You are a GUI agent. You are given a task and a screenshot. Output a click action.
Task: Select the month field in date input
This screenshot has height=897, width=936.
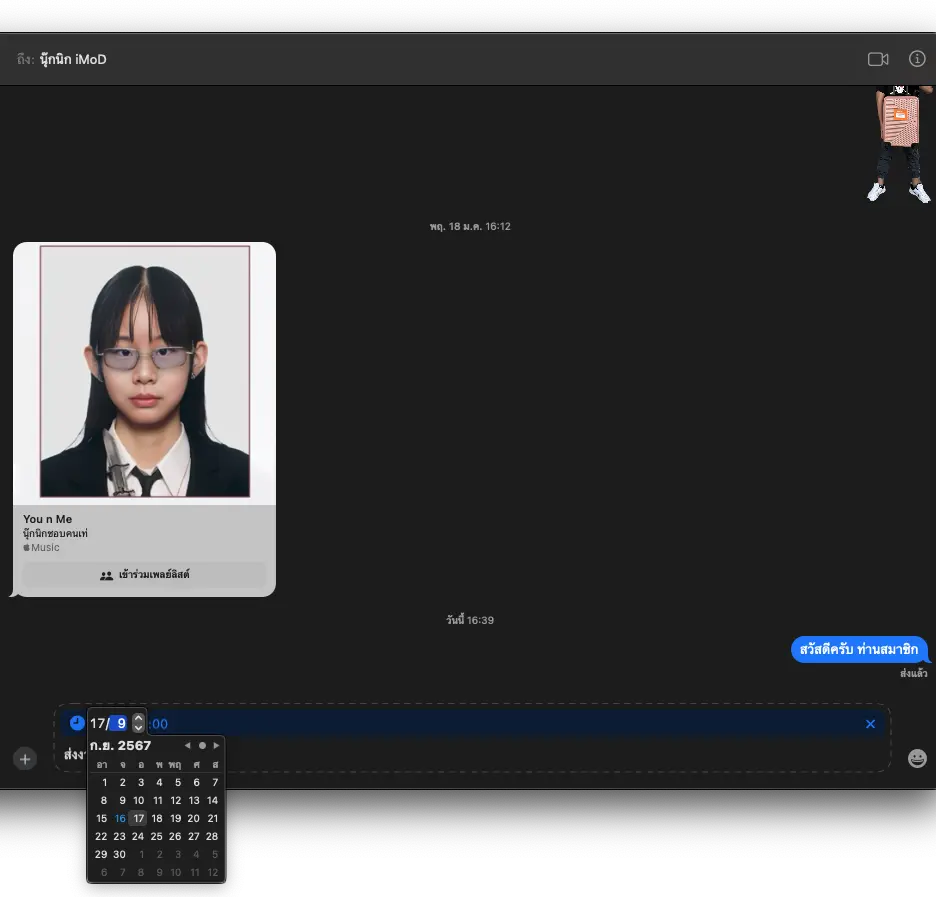[x=120, y=723]
